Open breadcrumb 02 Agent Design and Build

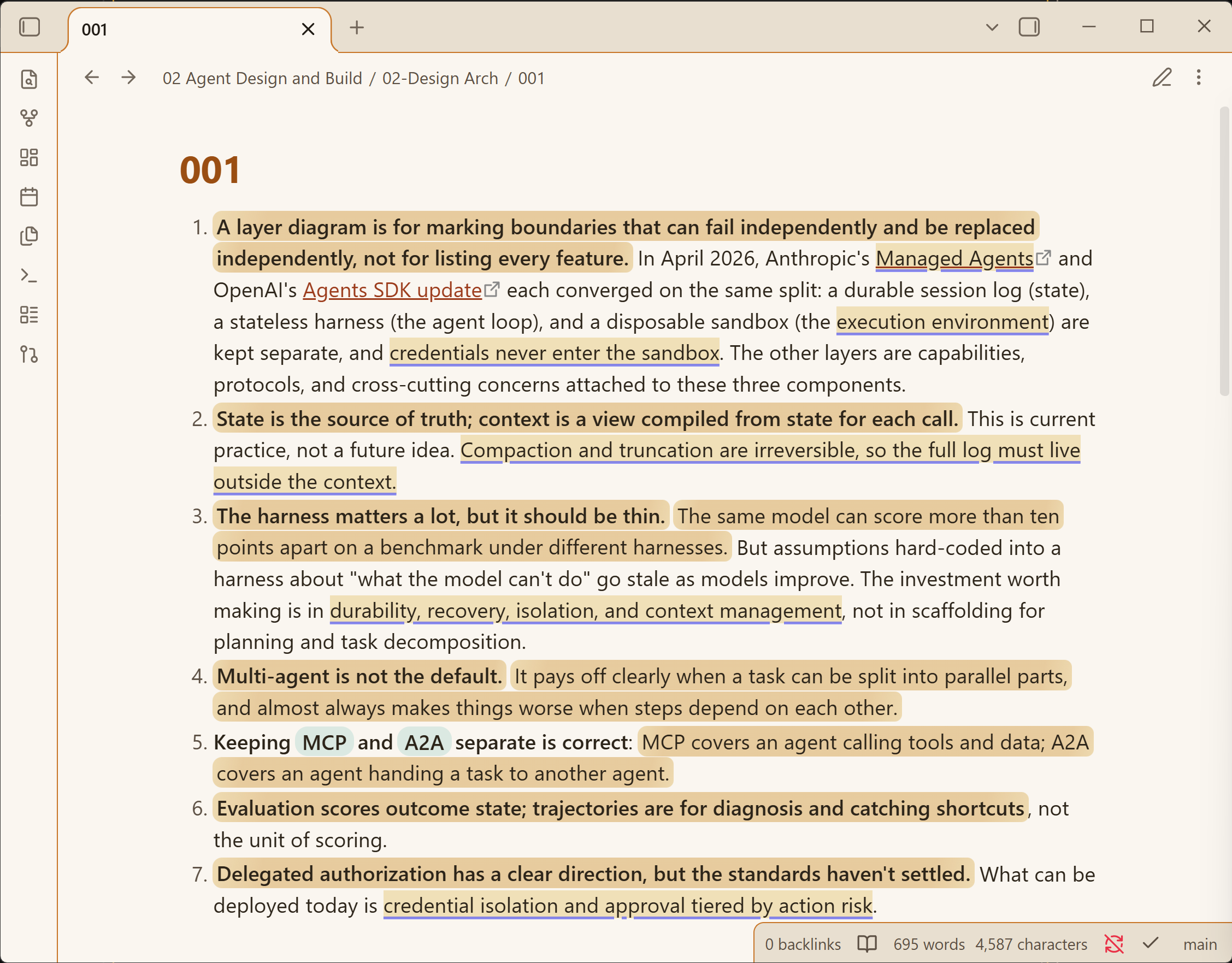[x=262, y=78]
